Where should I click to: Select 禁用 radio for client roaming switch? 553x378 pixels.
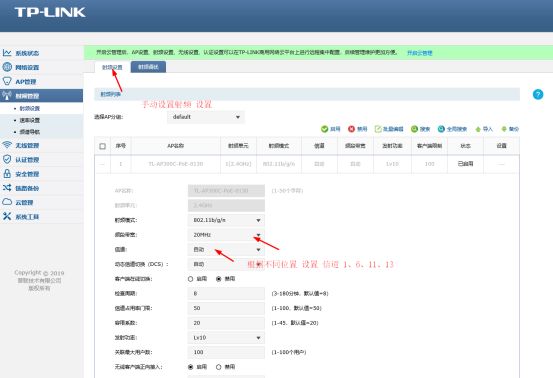coord(219,279)
